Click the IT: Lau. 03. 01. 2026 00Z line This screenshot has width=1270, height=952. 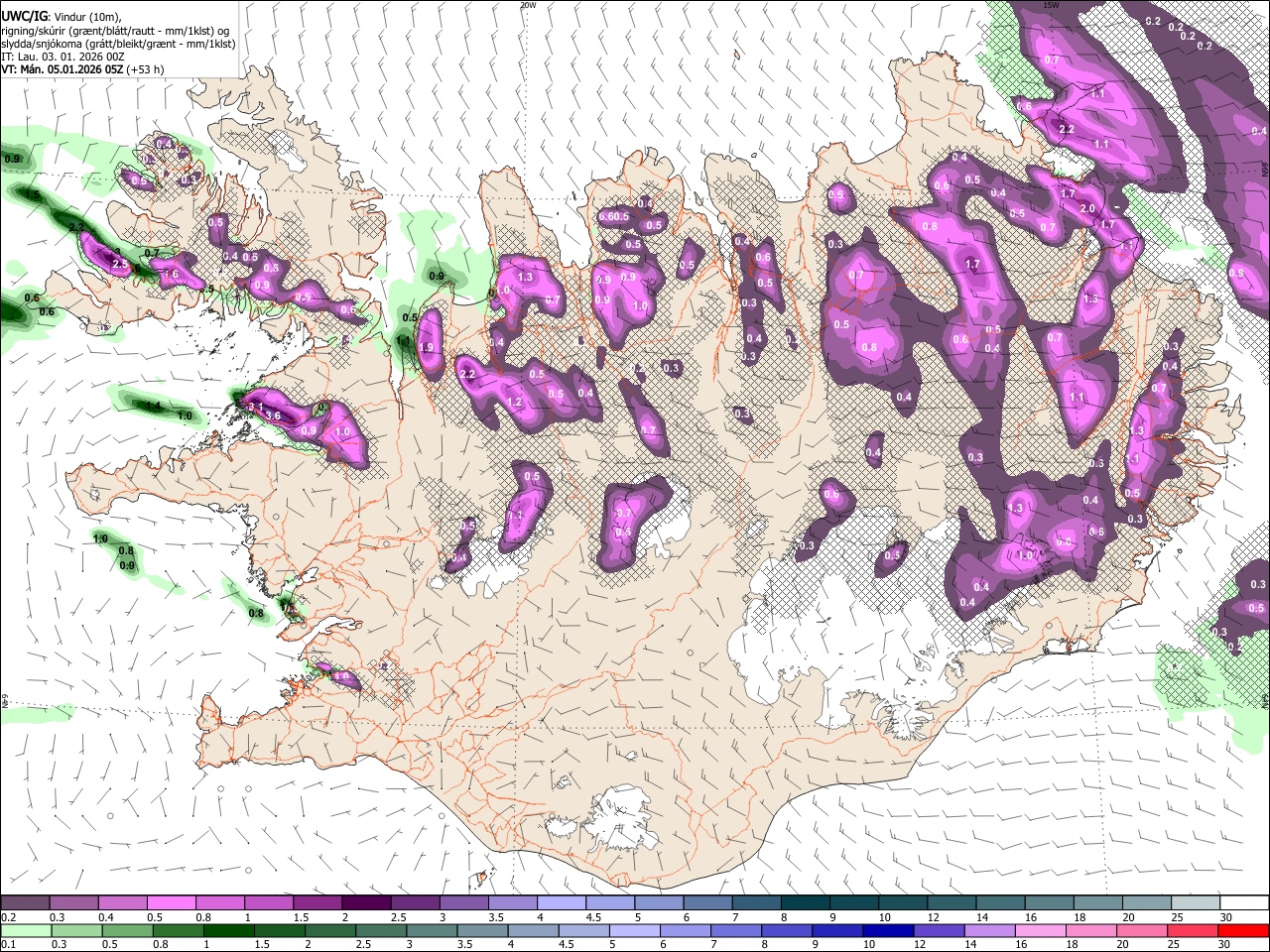click(63, 57)
